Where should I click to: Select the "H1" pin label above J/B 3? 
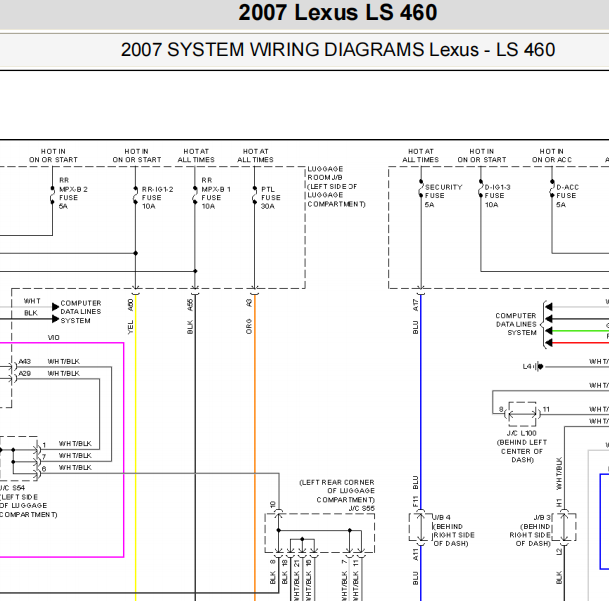click(x=559, y=503)
